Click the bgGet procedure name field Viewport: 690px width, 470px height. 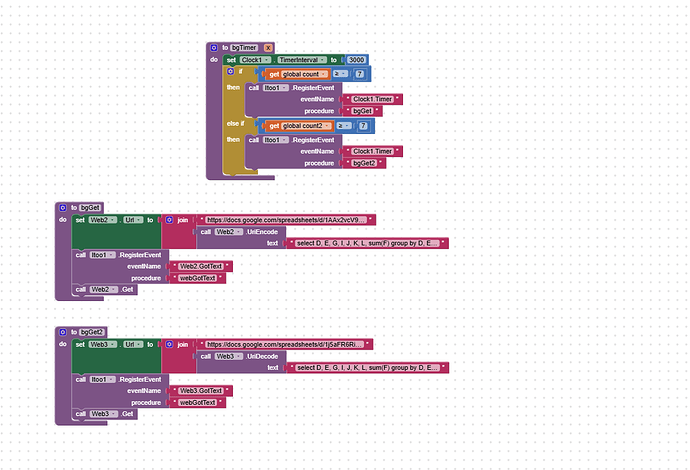pos(90,208)
